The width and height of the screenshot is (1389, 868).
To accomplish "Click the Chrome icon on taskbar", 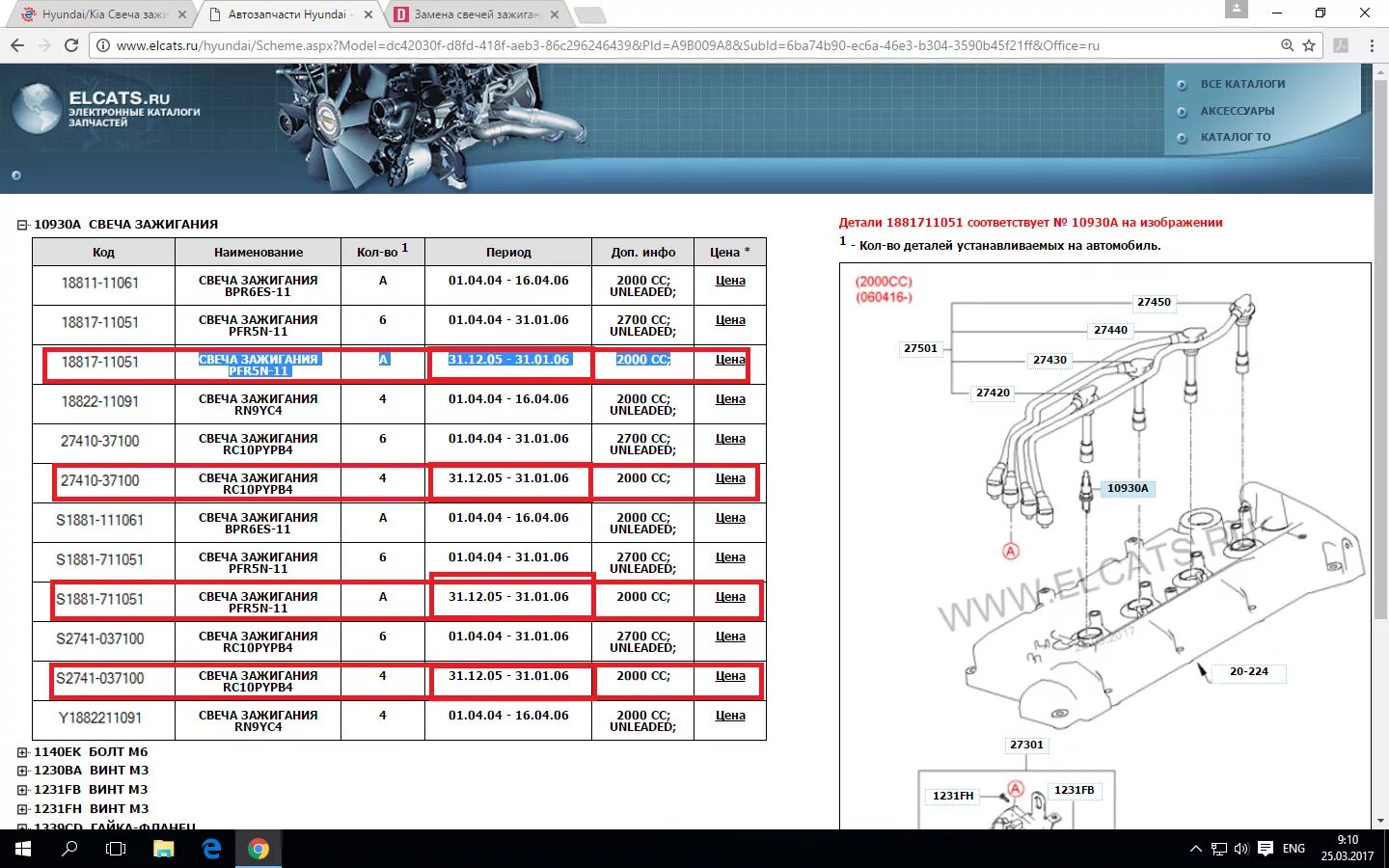I will click(x=258, y=849).
